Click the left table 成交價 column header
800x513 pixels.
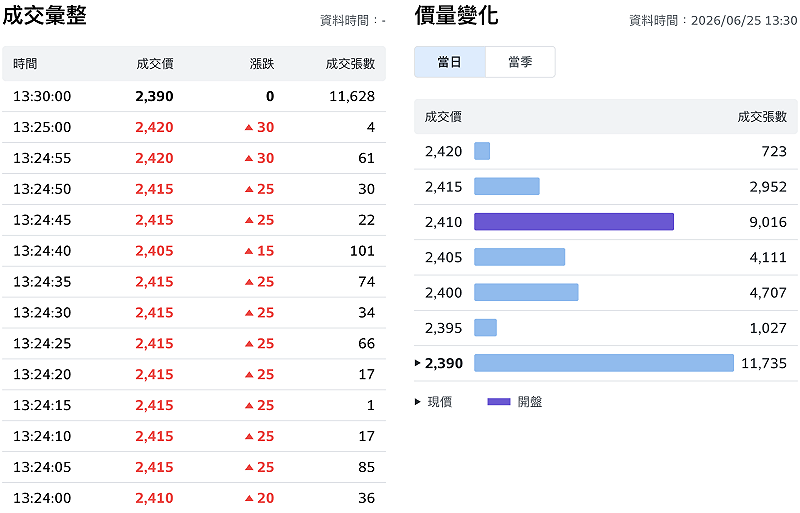155,64
